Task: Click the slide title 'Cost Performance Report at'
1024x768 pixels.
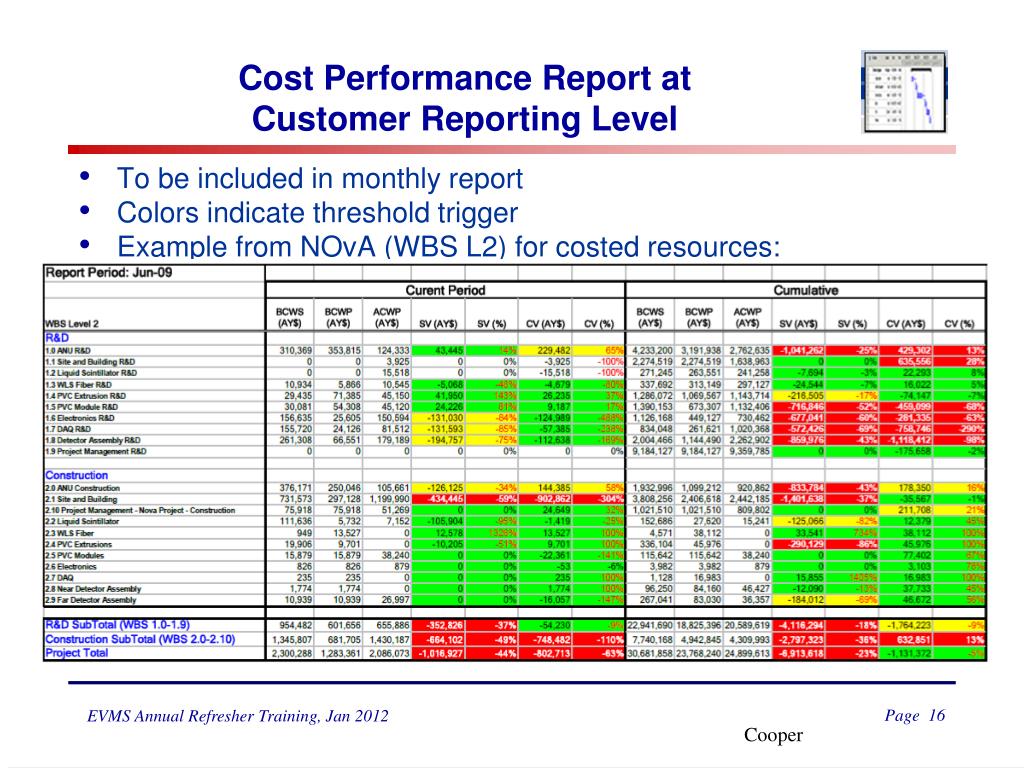Action: [x=464, y=78]
